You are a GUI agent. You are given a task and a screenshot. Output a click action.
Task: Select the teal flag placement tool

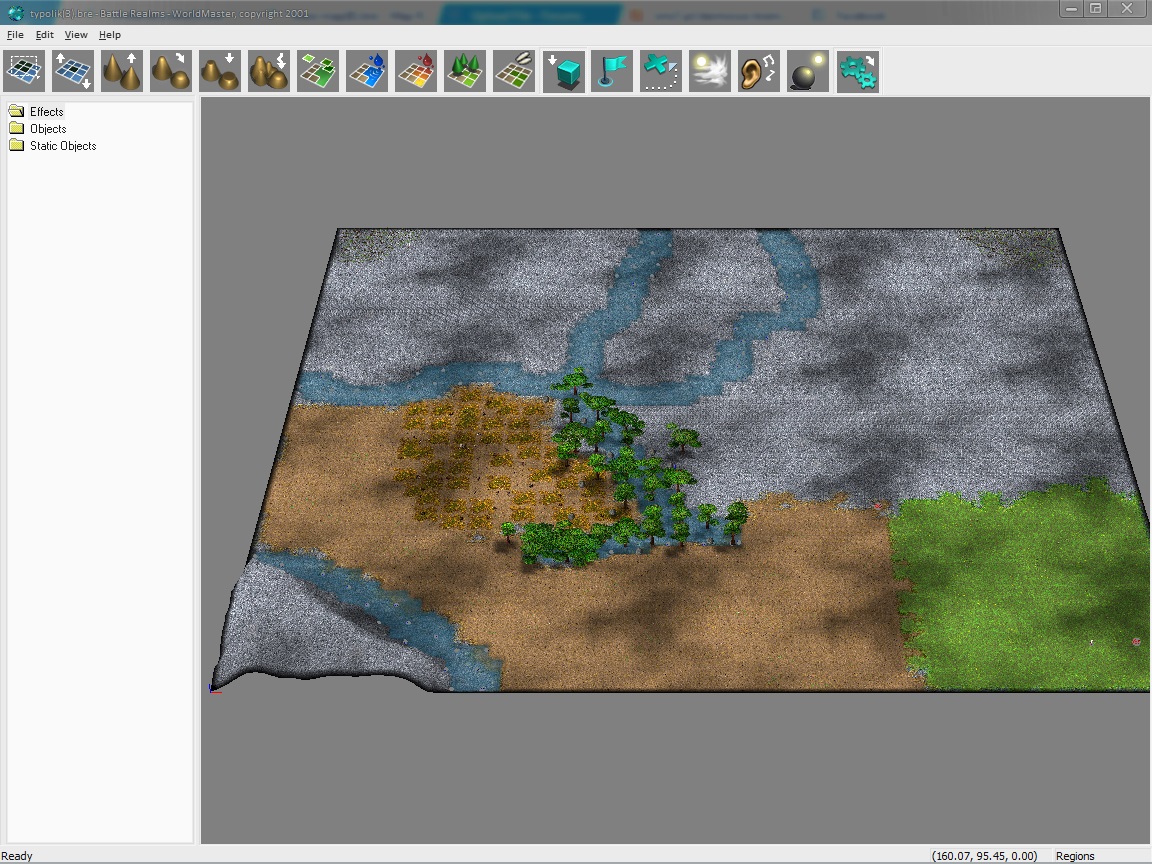(x=612, y=71)
